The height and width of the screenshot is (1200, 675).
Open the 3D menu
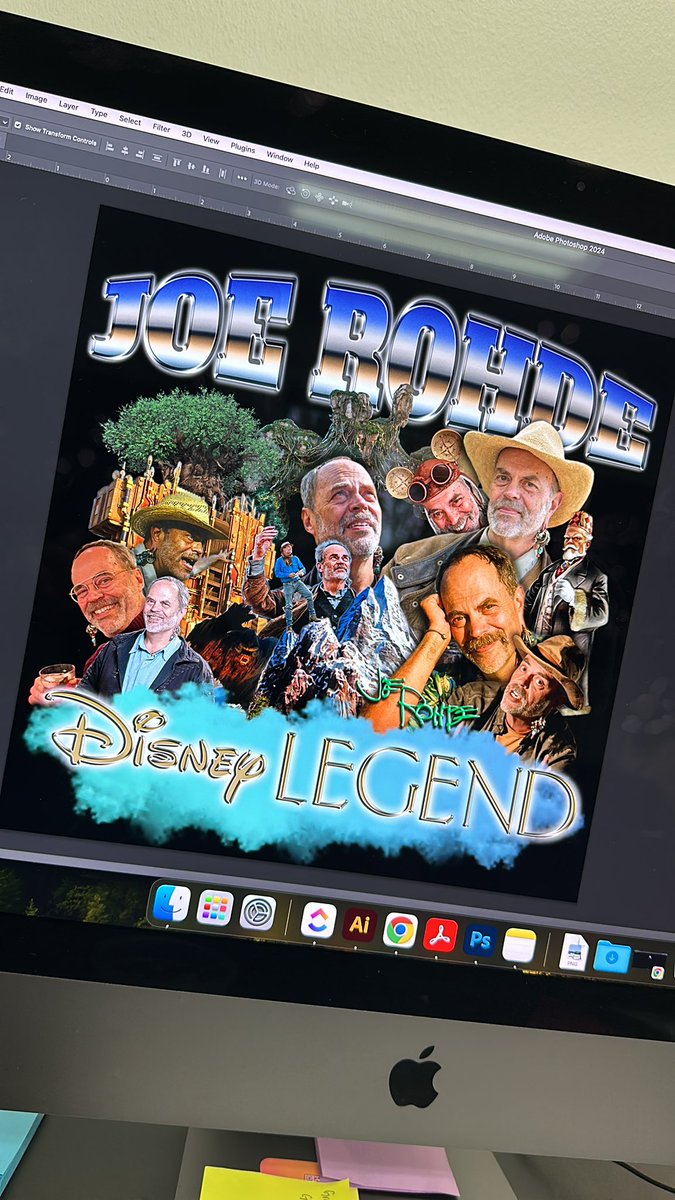click(x=186, y=133)
